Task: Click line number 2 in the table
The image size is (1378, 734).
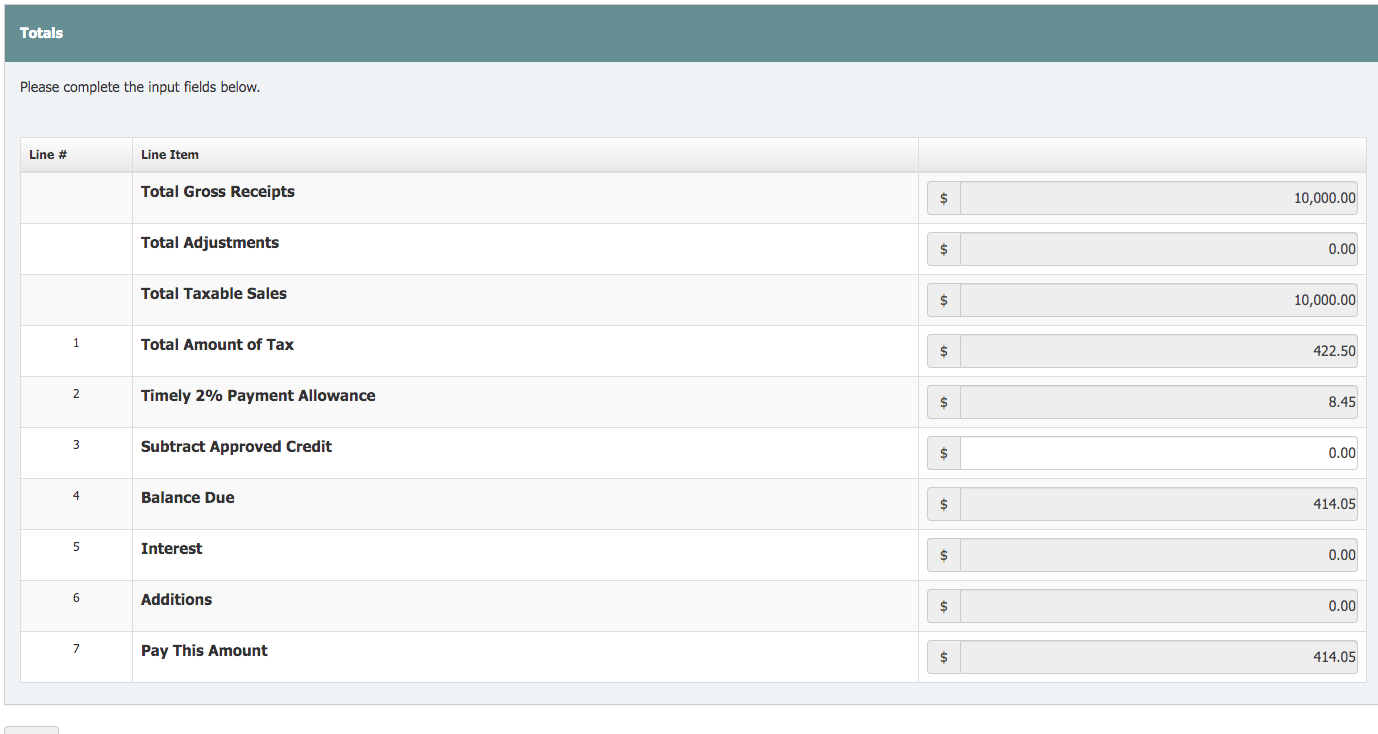Action: [76, 394]
